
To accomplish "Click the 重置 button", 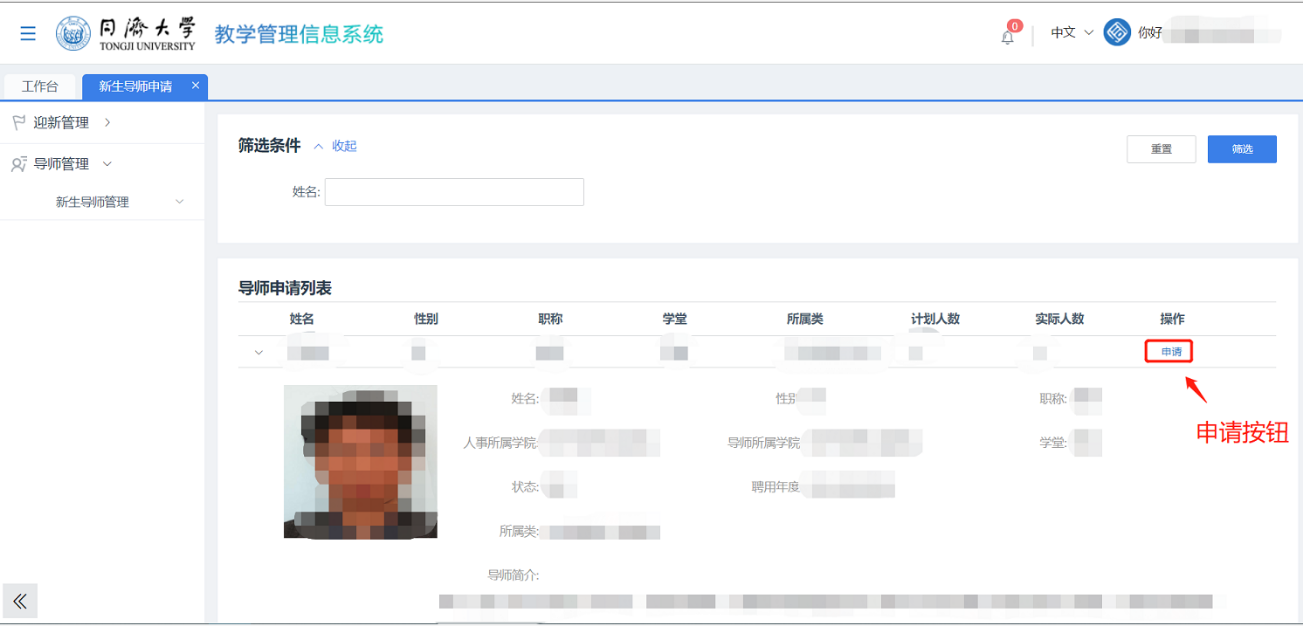I will tap(1161, 149).
